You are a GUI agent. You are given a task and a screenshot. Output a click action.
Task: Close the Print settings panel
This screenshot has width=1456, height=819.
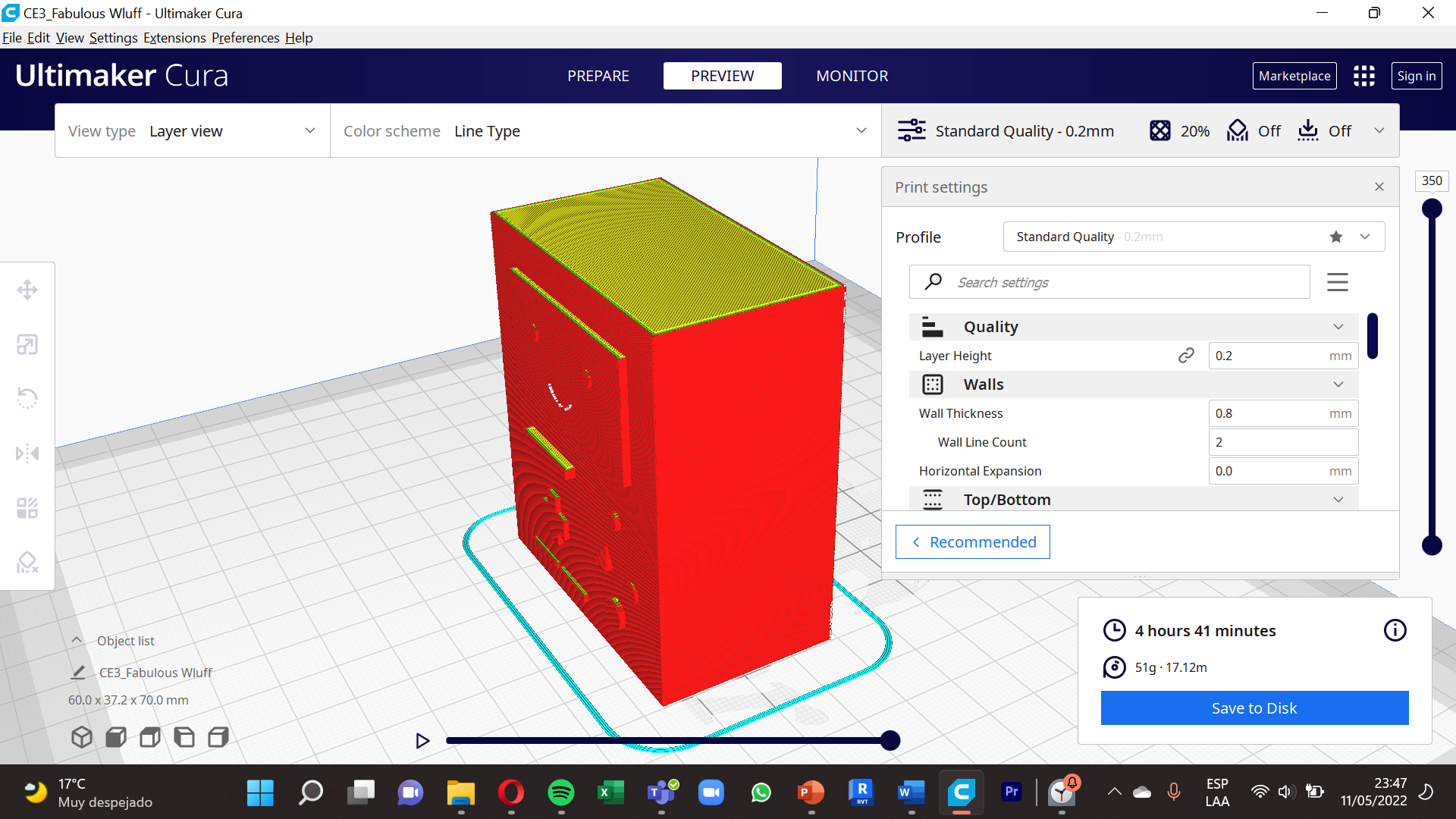point(1379,187)
